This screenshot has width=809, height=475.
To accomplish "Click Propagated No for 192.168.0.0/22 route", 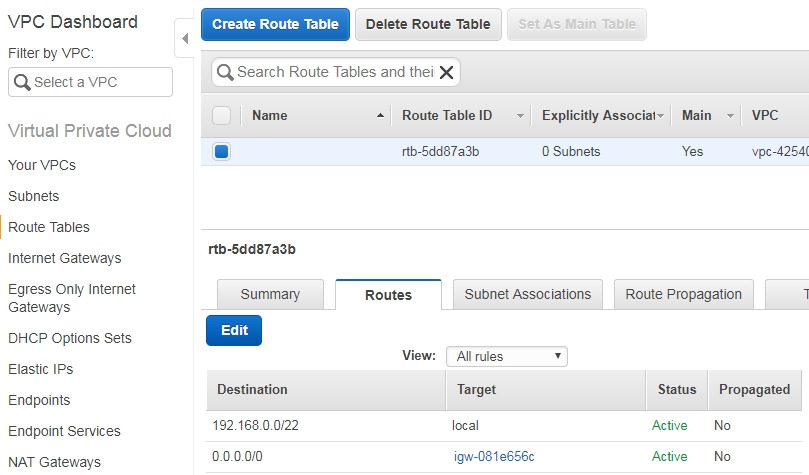I will coord(722,425).
